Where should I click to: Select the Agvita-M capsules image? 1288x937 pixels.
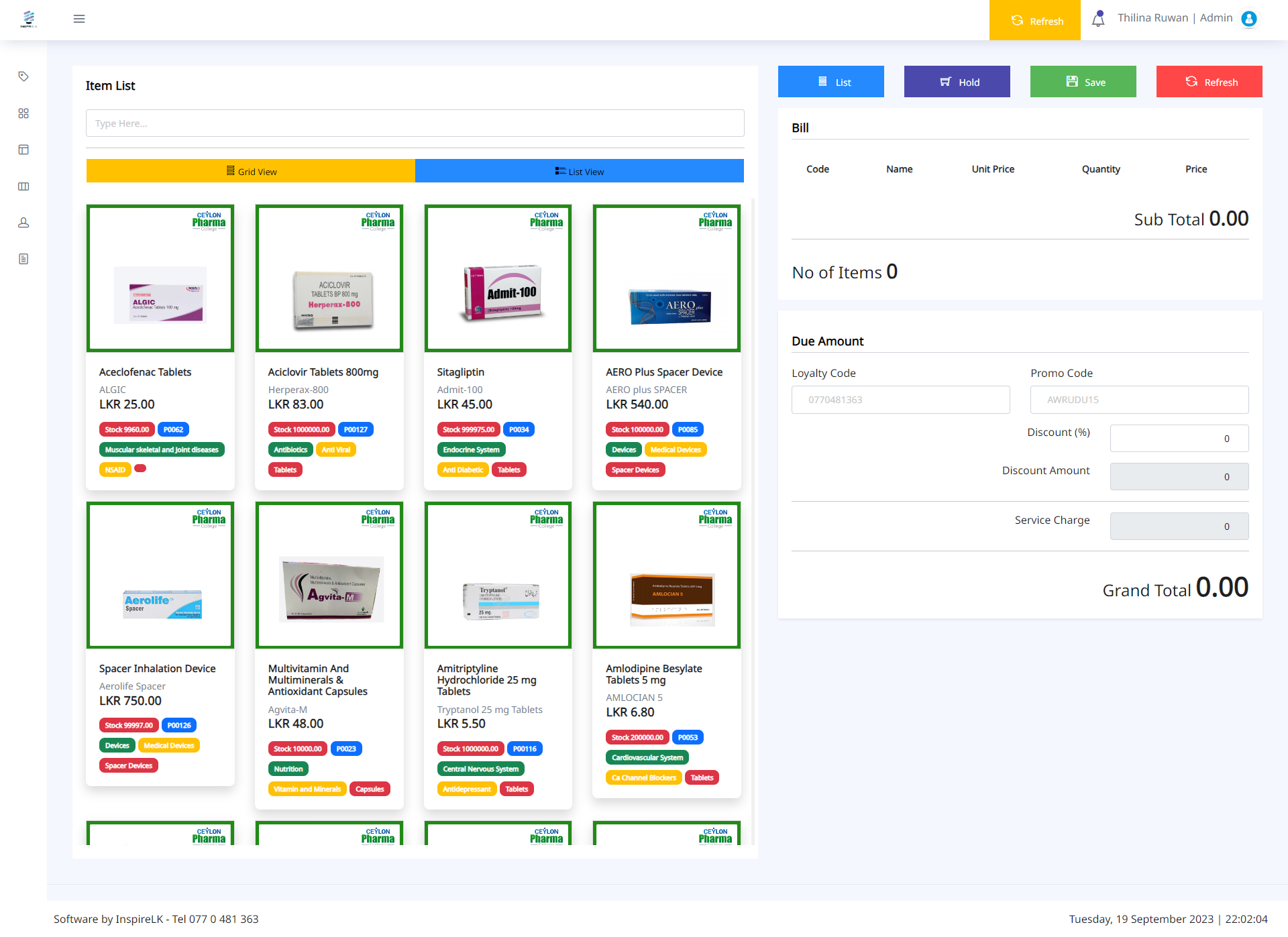click(329, 575)
